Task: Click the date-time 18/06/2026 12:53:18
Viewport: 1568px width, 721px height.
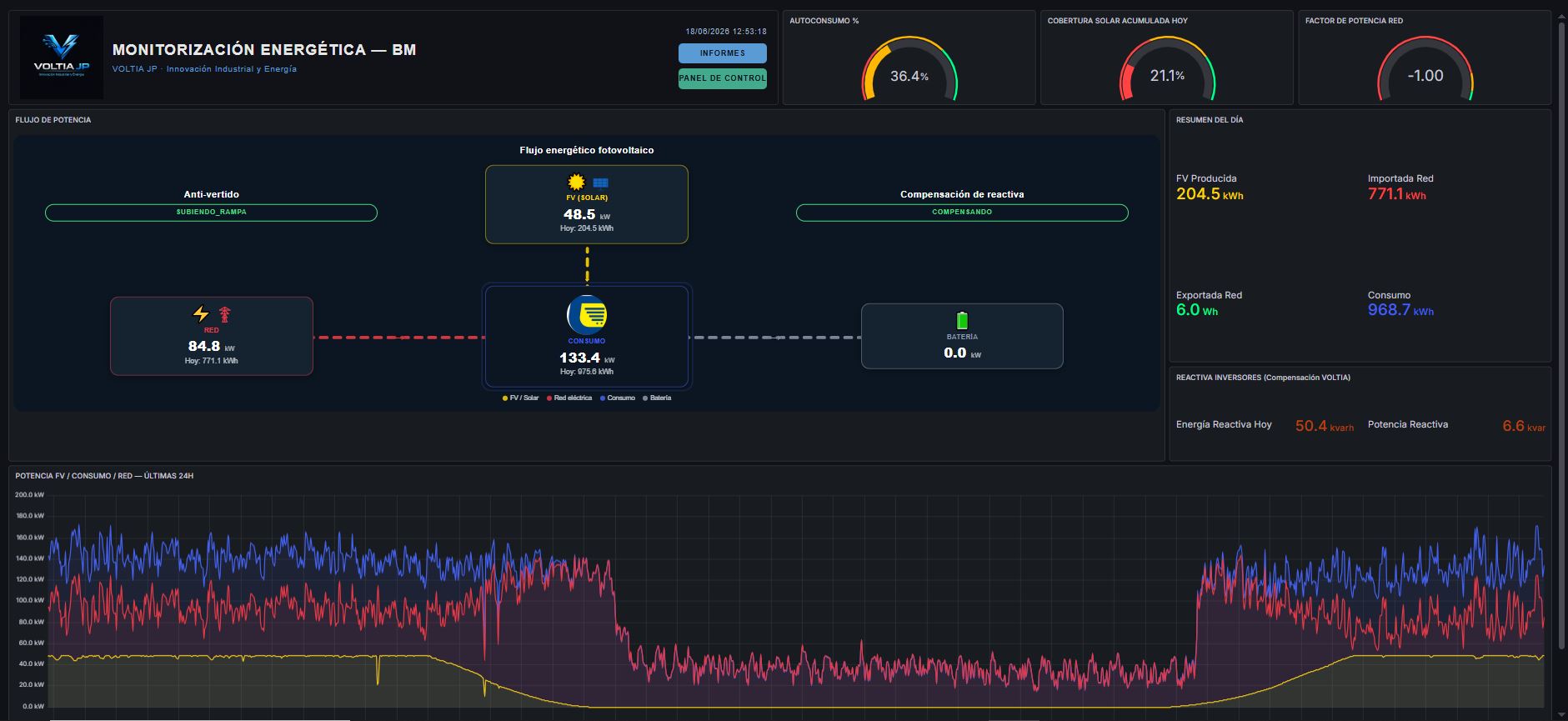Action: pyautogui.click(x=726, y=32)
